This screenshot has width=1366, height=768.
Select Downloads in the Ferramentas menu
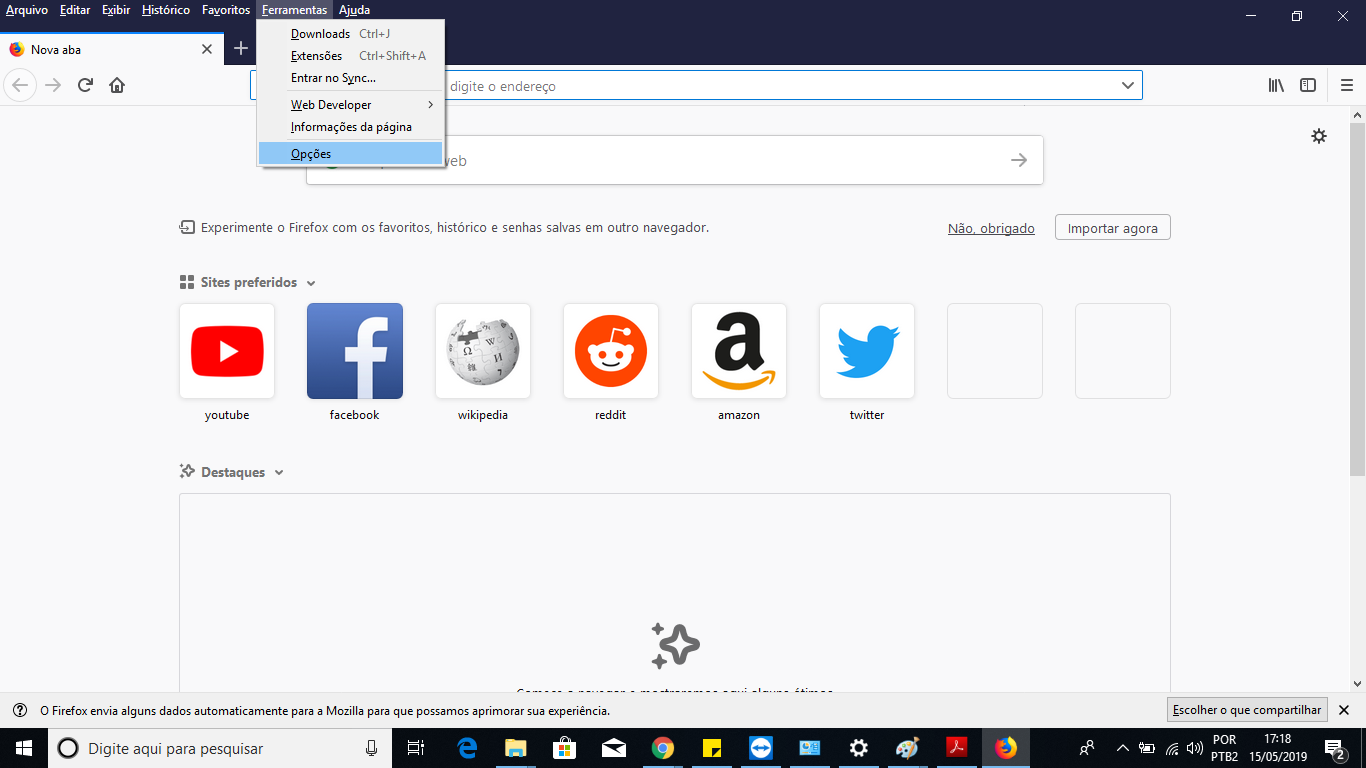[x=350, y=34]
